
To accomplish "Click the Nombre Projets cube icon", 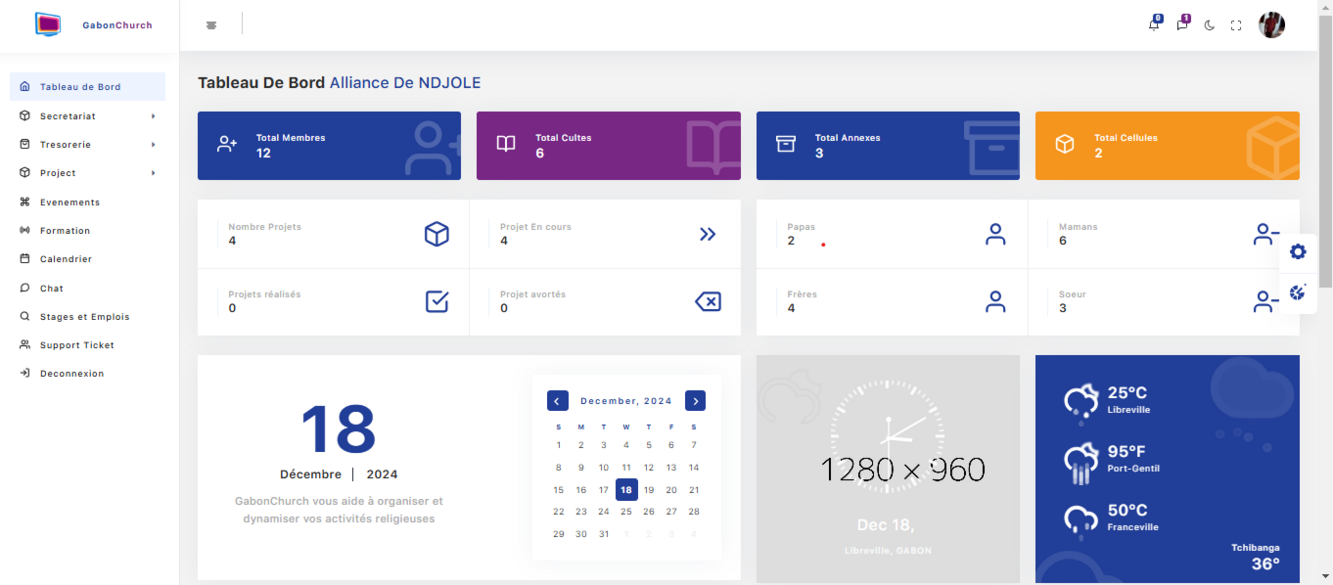I will point(437,234).
